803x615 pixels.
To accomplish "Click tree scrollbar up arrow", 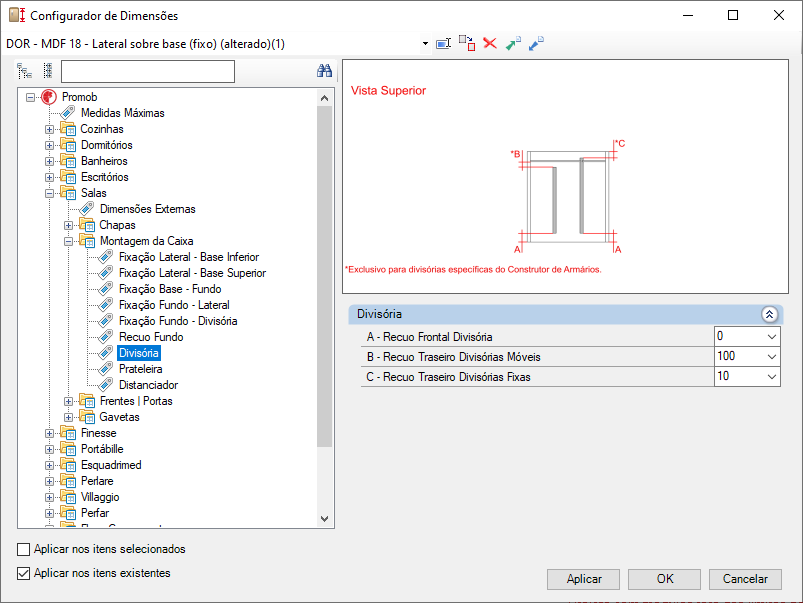I will click(x=324, y=98).
